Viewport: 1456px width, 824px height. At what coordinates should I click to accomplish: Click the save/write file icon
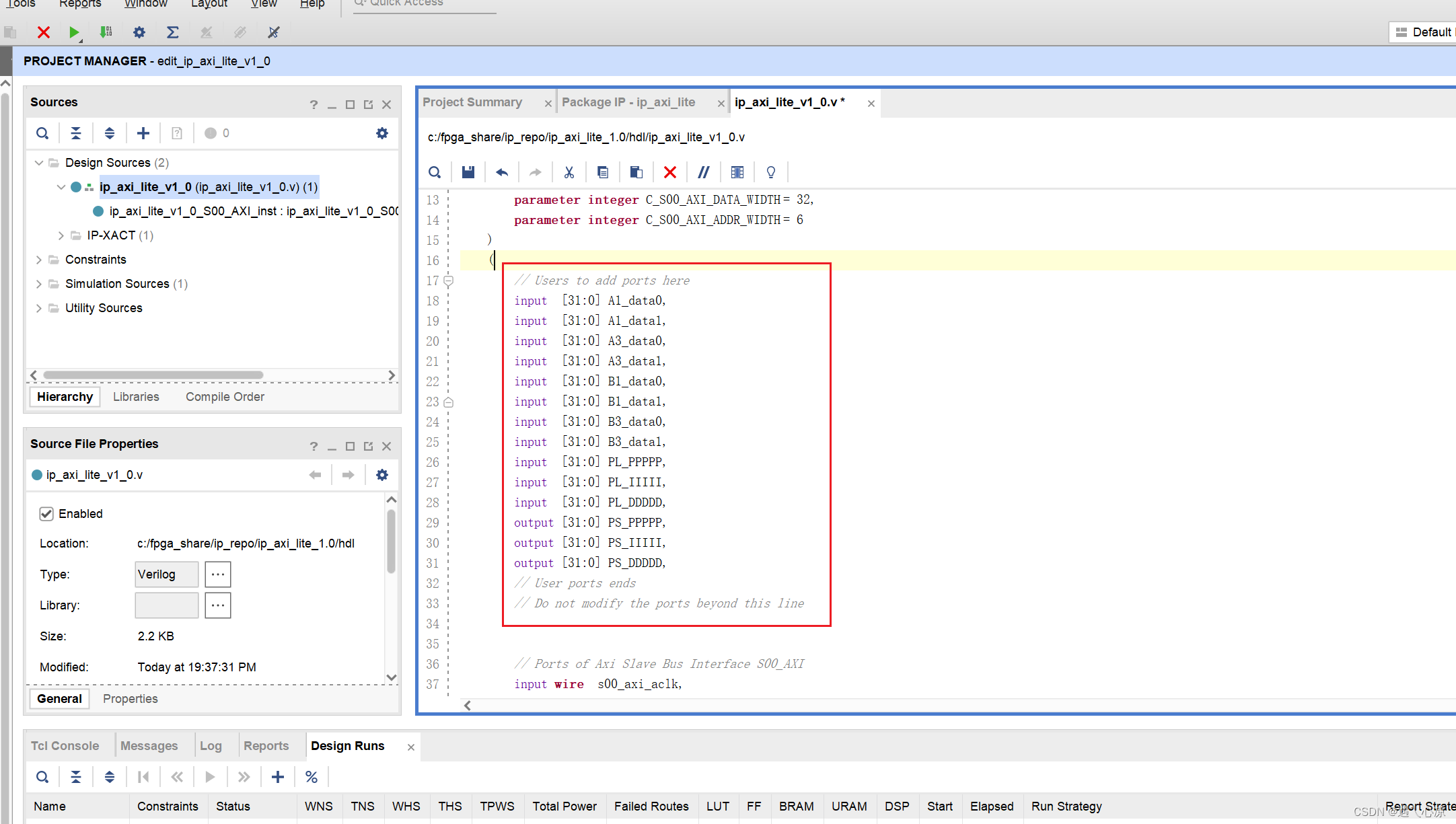468,172
